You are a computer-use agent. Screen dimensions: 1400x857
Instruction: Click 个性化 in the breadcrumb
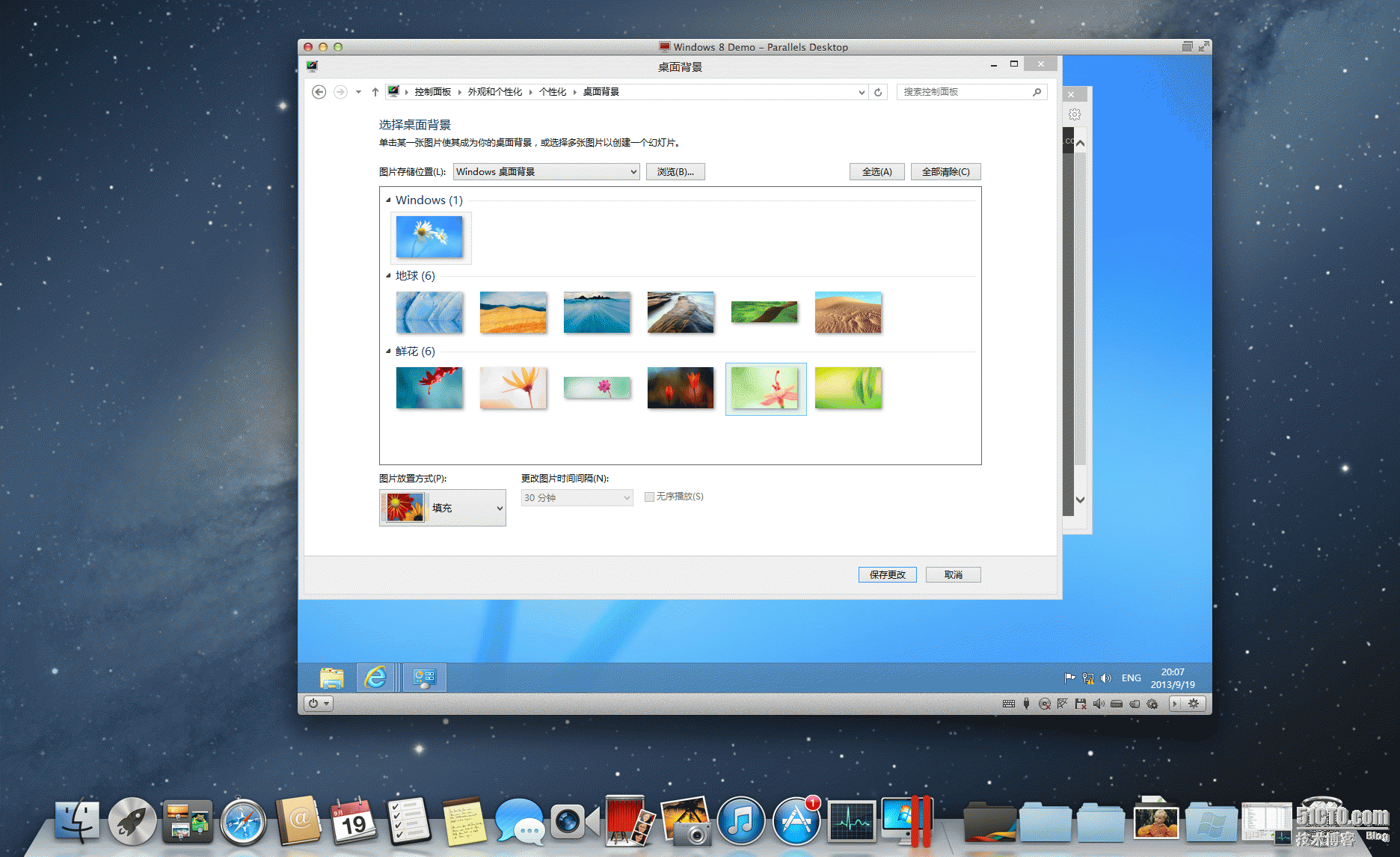[x=553, y=92]
